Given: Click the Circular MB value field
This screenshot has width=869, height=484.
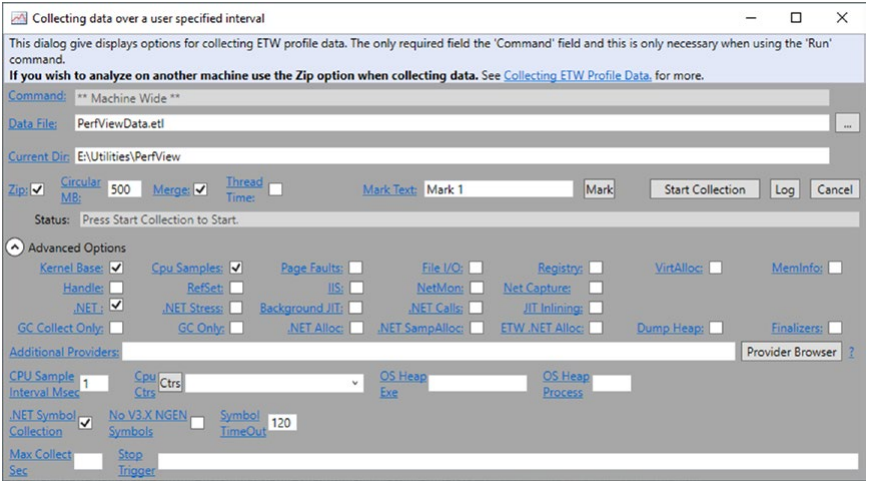Looking at the screenshot, I should (124, 190).
